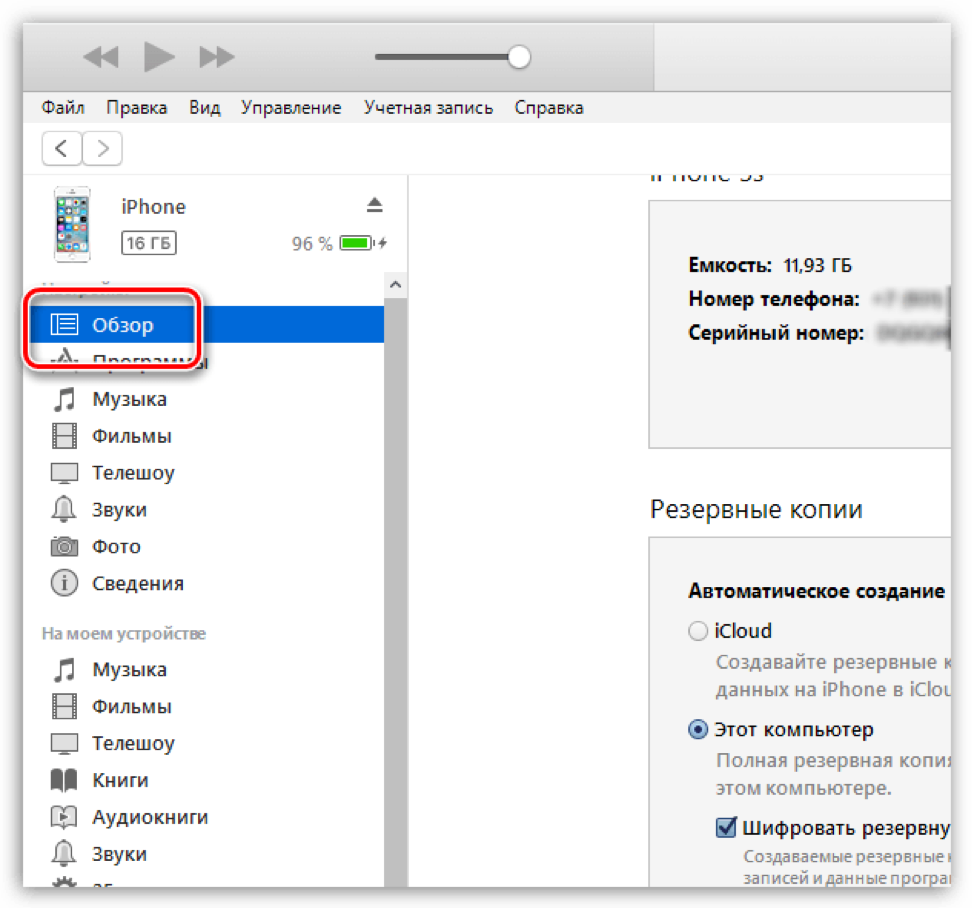Click the Обзор list icon
Screen dimensions: 972x908
pos(64,324)
